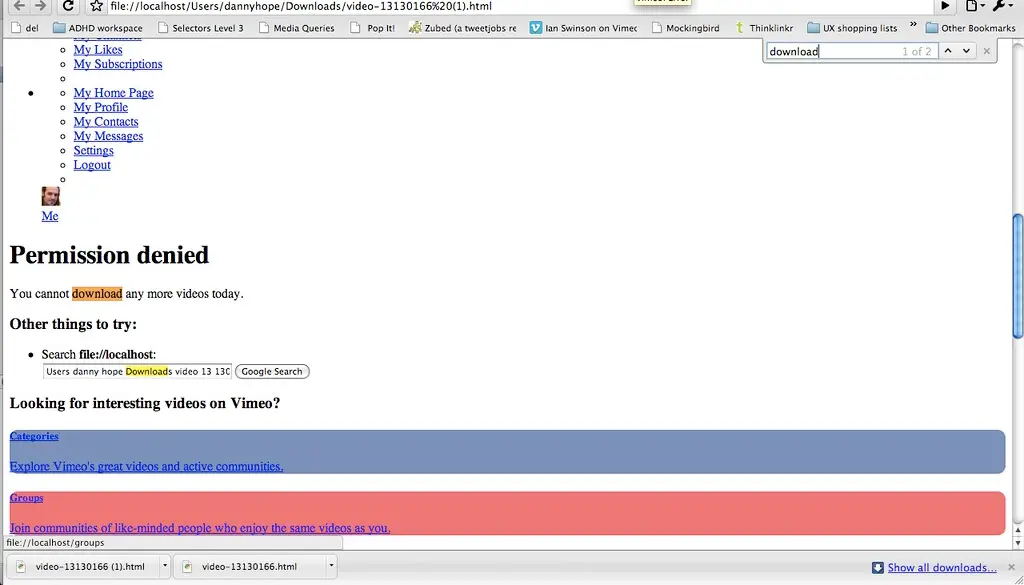Close the downloads bar

[1012, 567]
